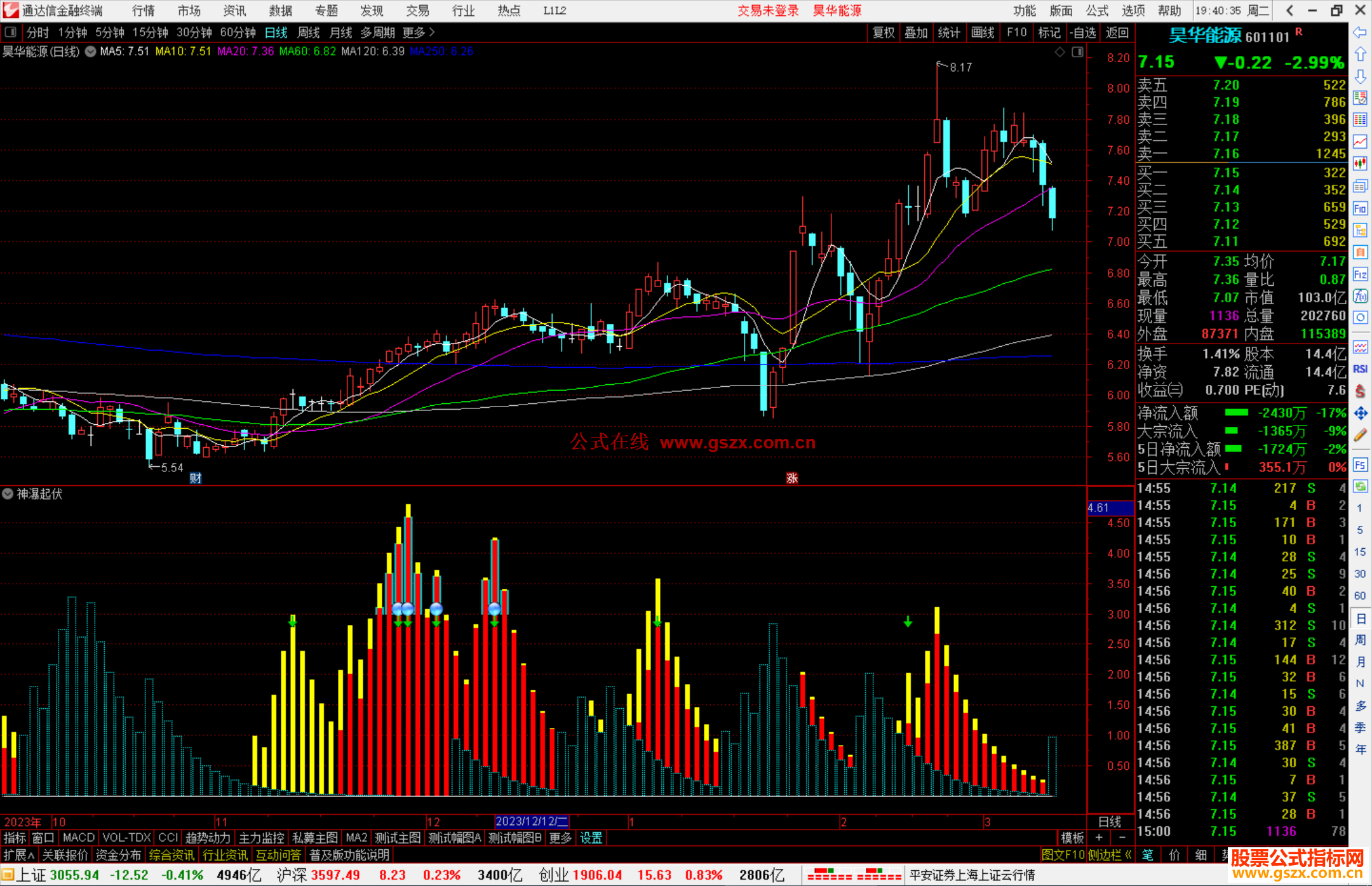
Task: Click the 复权 button
Action: (884, 32)
